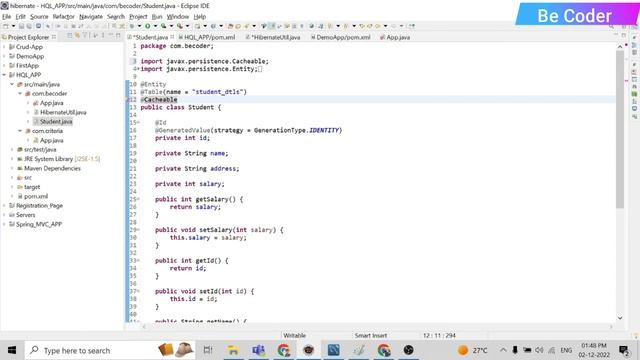Open the Source menu
The height and width of the screenshot is (360, 640).
pos(39,17)
